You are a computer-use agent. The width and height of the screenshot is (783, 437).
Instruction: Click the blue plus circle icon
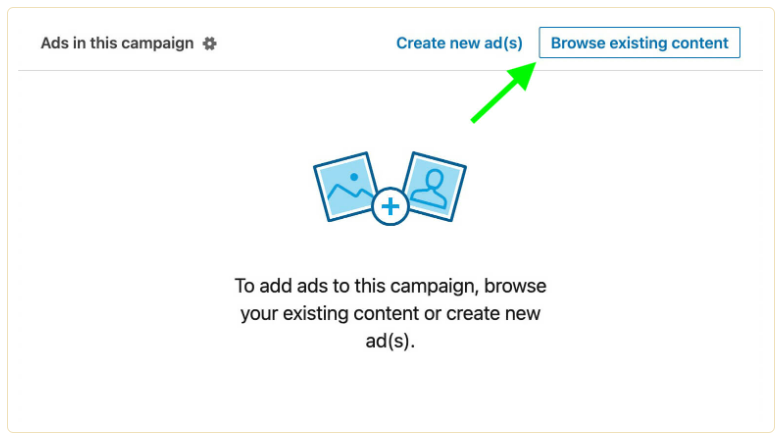pyautogui.click(x=390, y=207)
